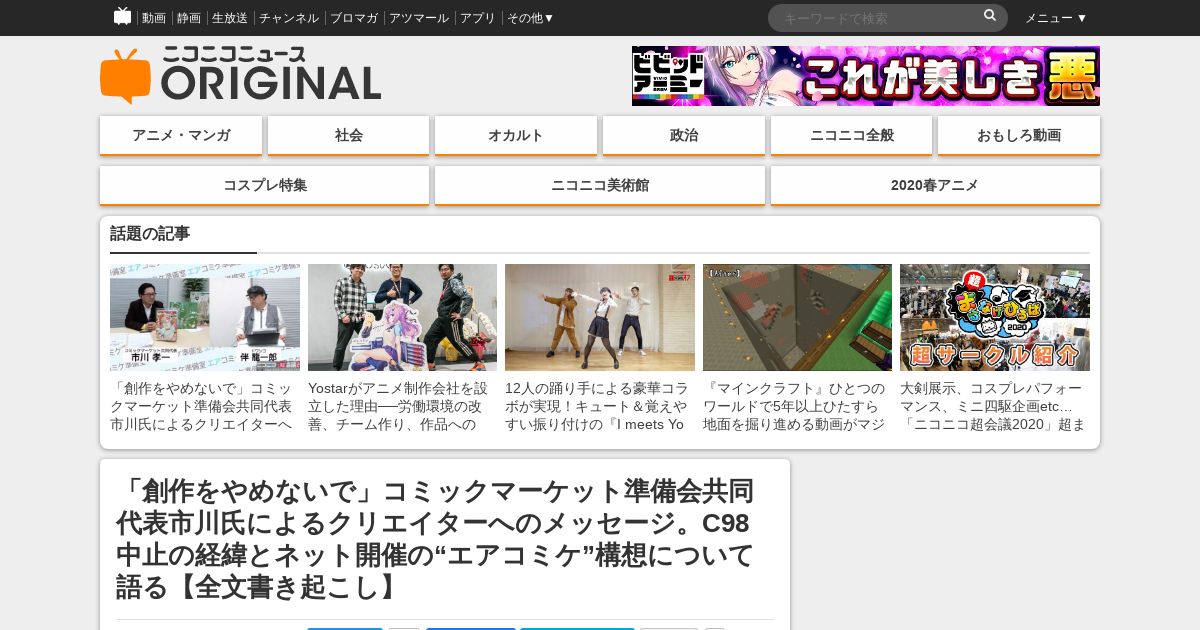
Task: Select the 社会 category tab
Action: pyautogui.click(x=349, y=136)
